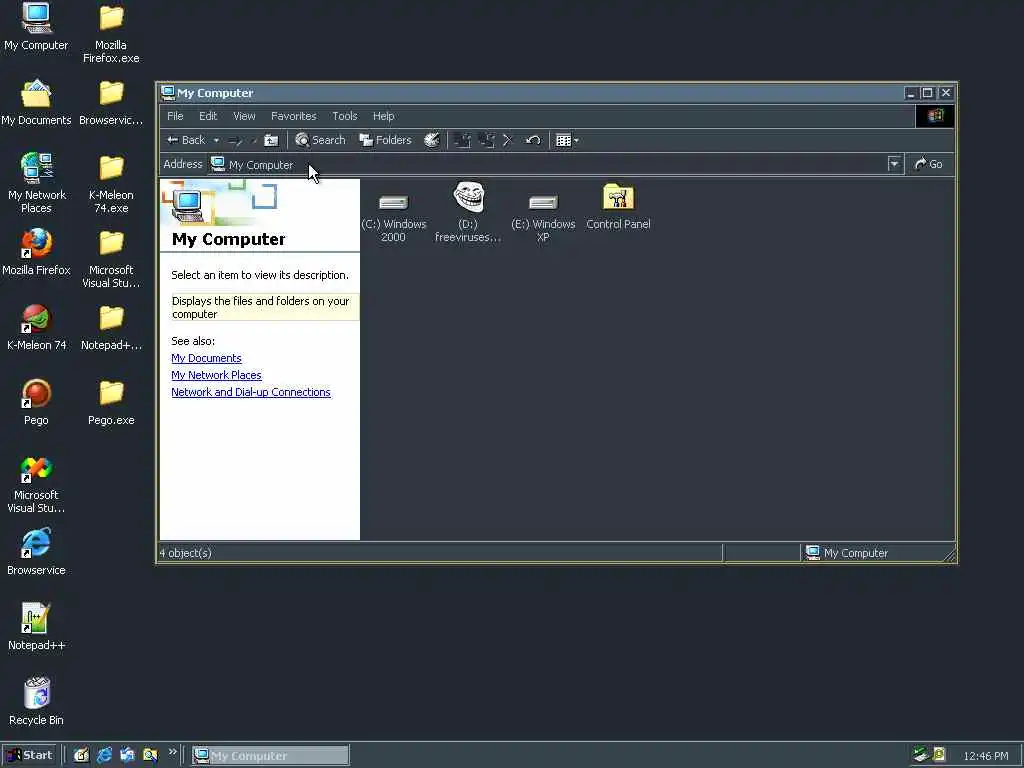Click the Move To toolbar icon

point(462,140)
